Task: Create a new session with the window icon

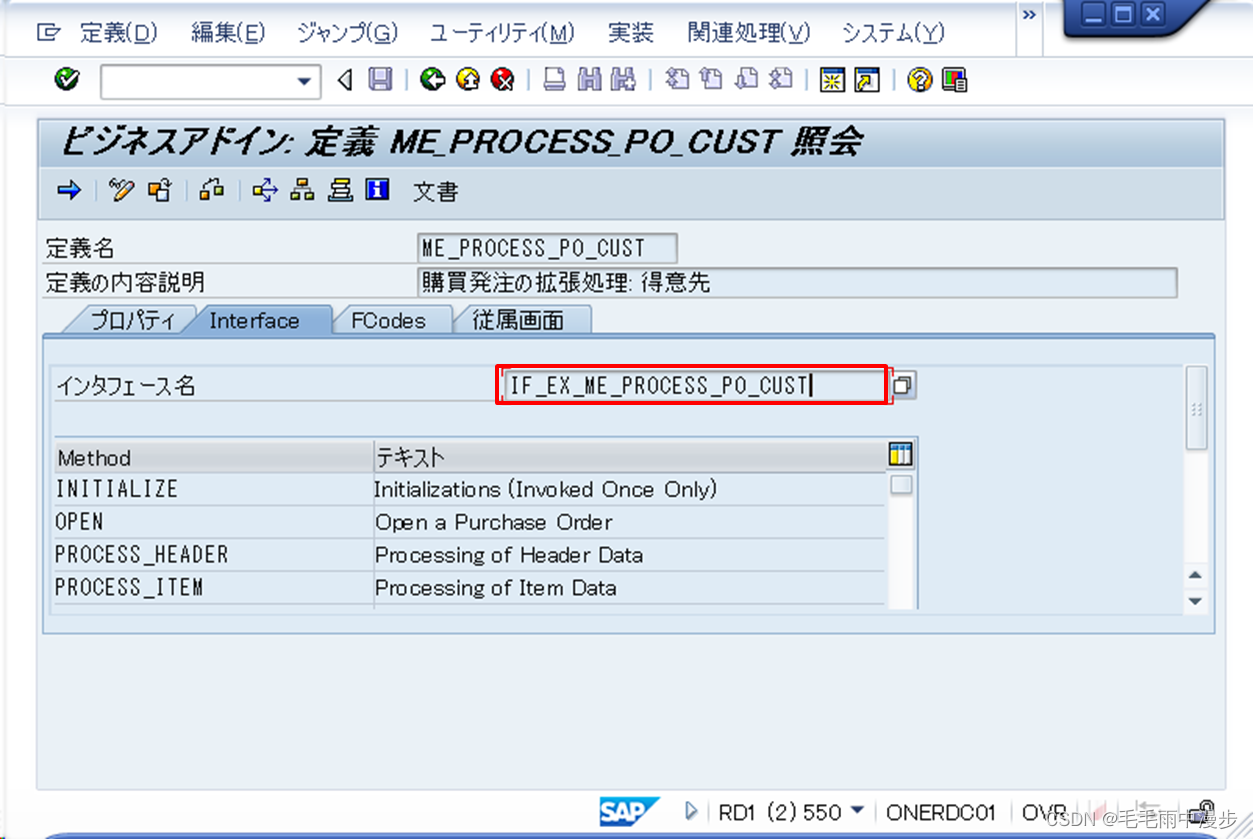Action: point(831,80)
